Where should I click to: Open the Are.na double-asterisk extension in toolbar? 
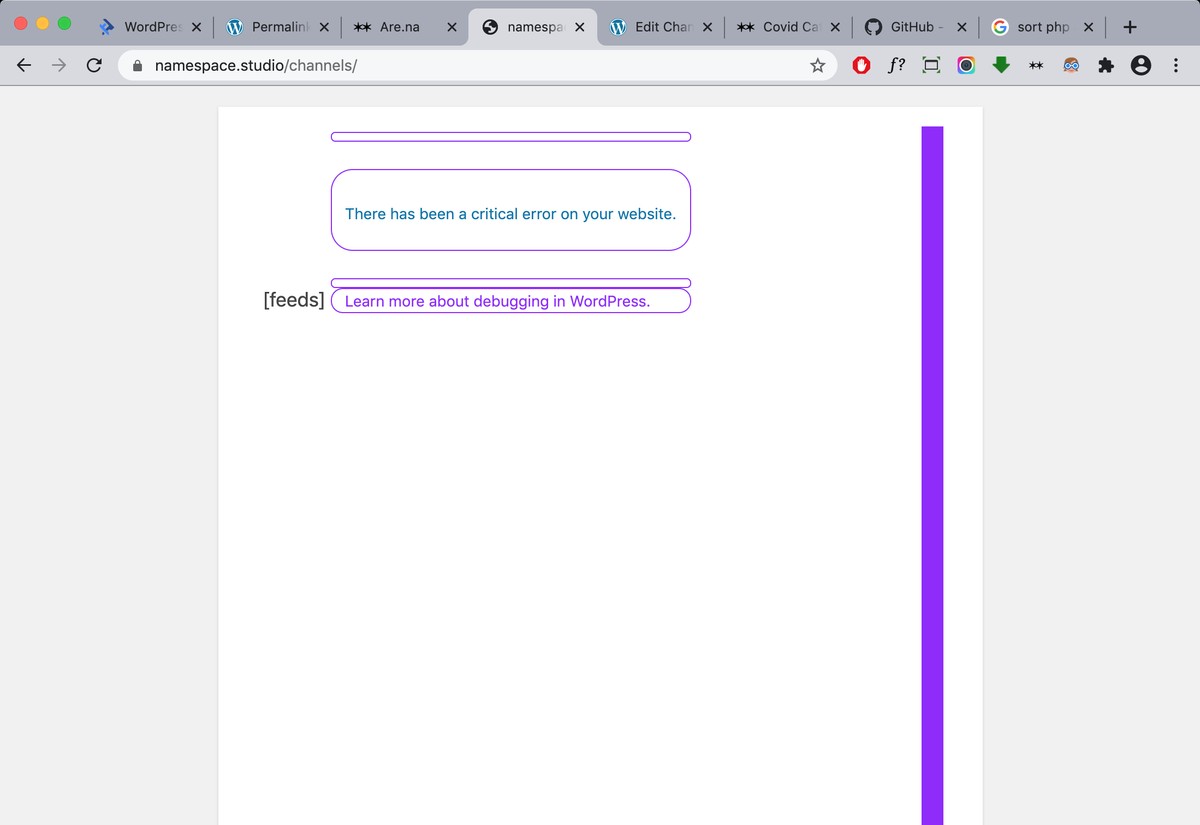[1036, 66]
